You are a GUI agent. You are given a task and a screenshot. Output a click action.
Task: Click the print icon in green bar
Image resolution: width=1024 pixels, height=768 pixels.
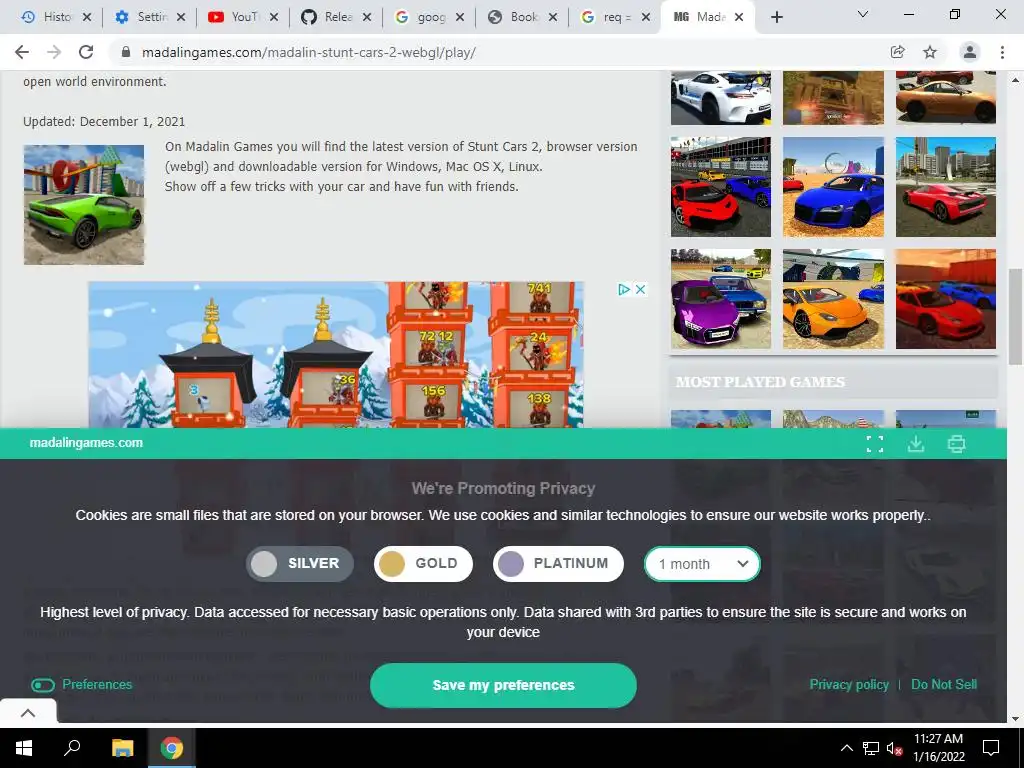956,444
